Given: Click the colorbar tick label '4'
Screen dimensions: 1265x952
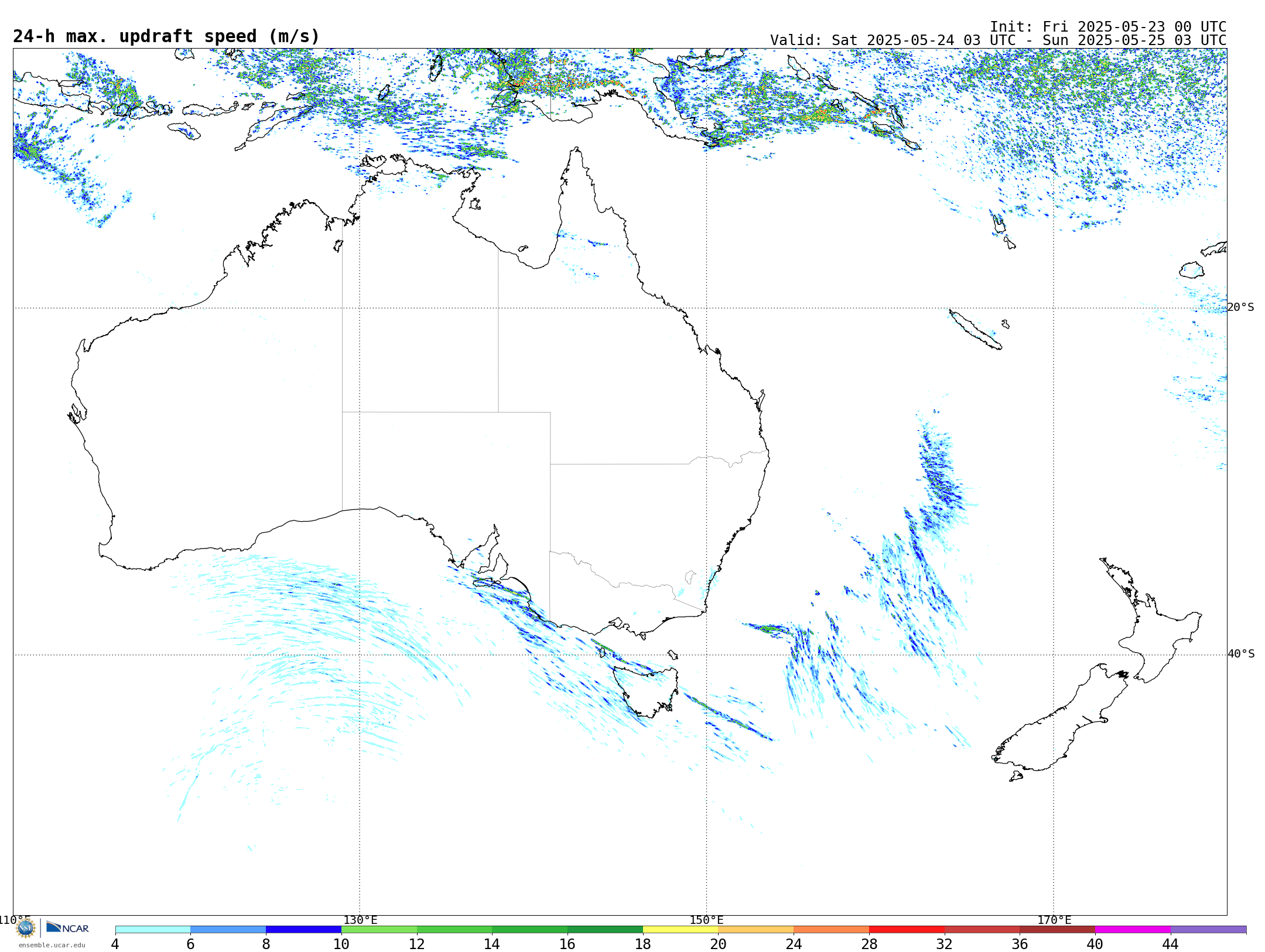Looking at the screenshot, I should [115, 944].
